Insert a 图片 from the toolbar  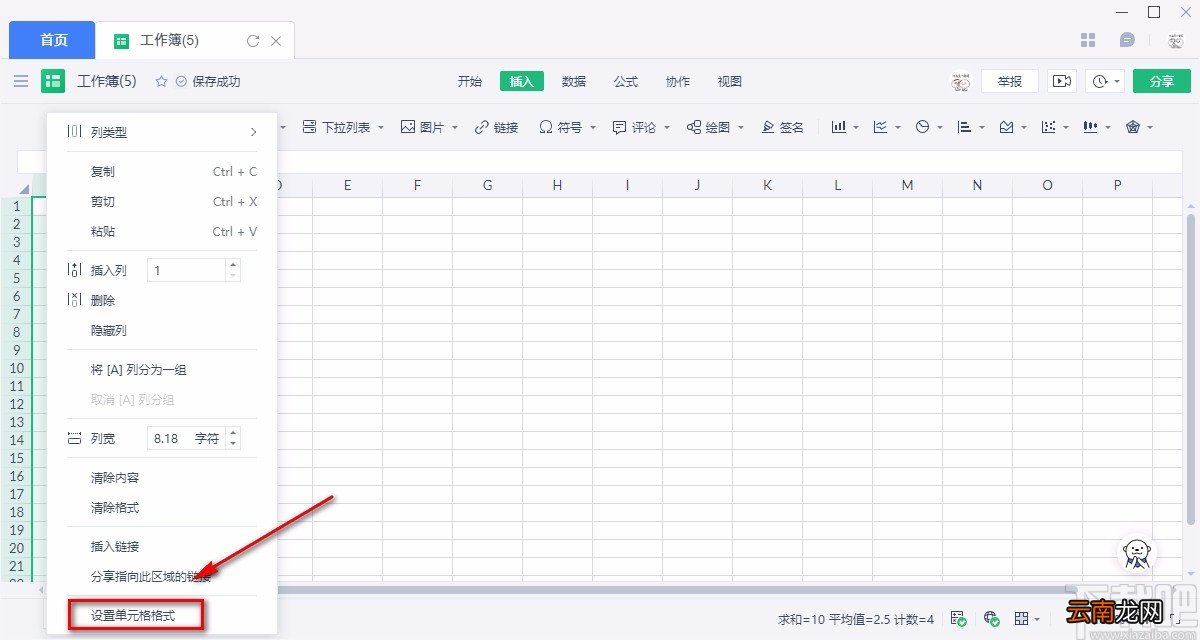click(429, 127)
